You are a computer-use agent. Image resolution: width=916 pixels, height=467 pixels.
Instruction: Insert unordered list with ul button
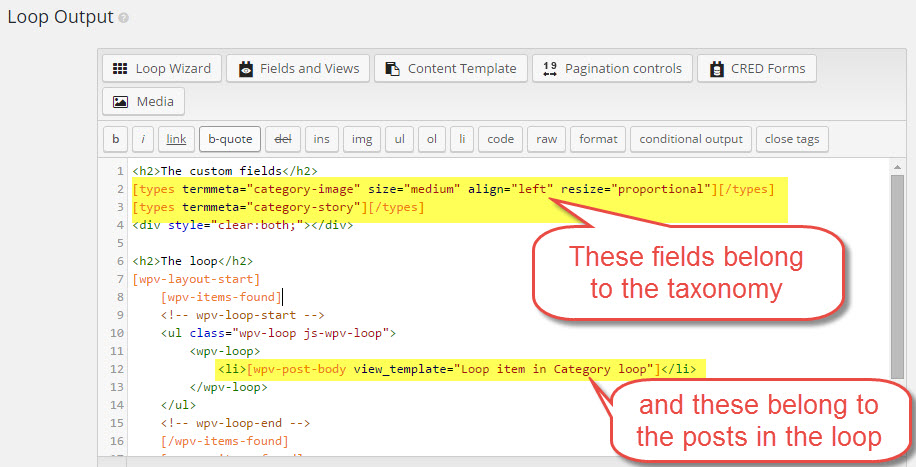coord(400,139)
